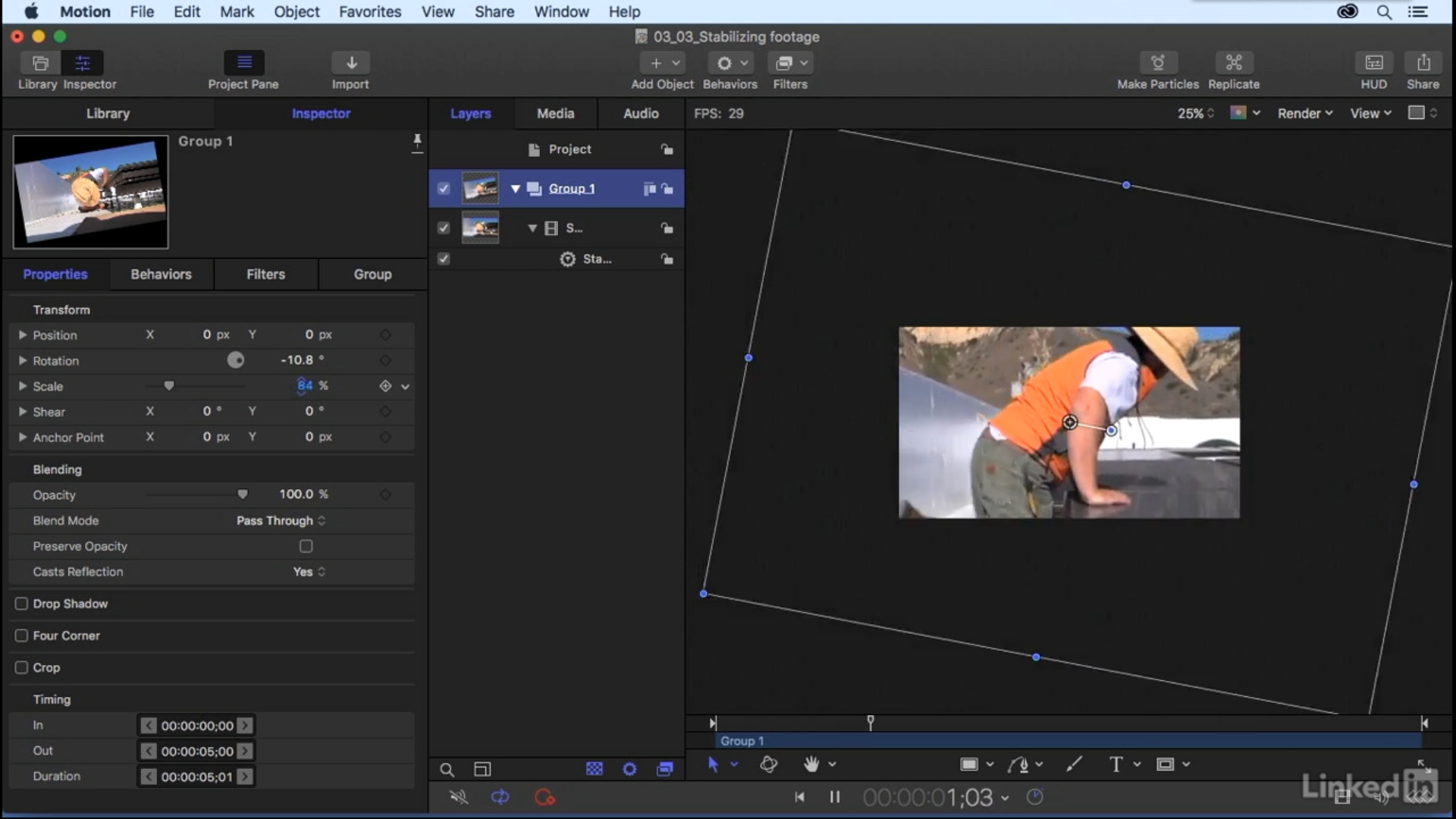Image resolution: width=1456 pixels, height=819 pixels.
Task: Switch to the Filters inspector tab
Action: point(265,275)
